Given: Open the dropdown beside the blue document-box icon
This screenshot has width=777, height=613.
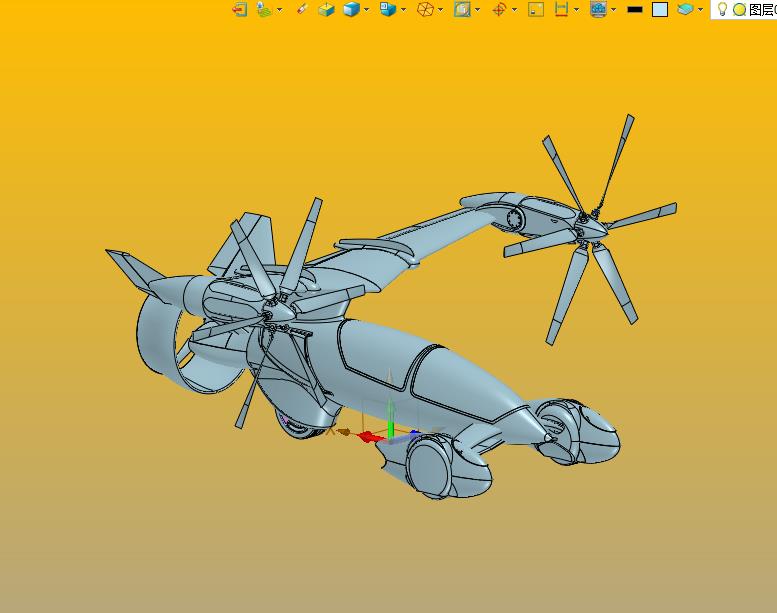Looking at the screenshot, I should tap(403, 10).
